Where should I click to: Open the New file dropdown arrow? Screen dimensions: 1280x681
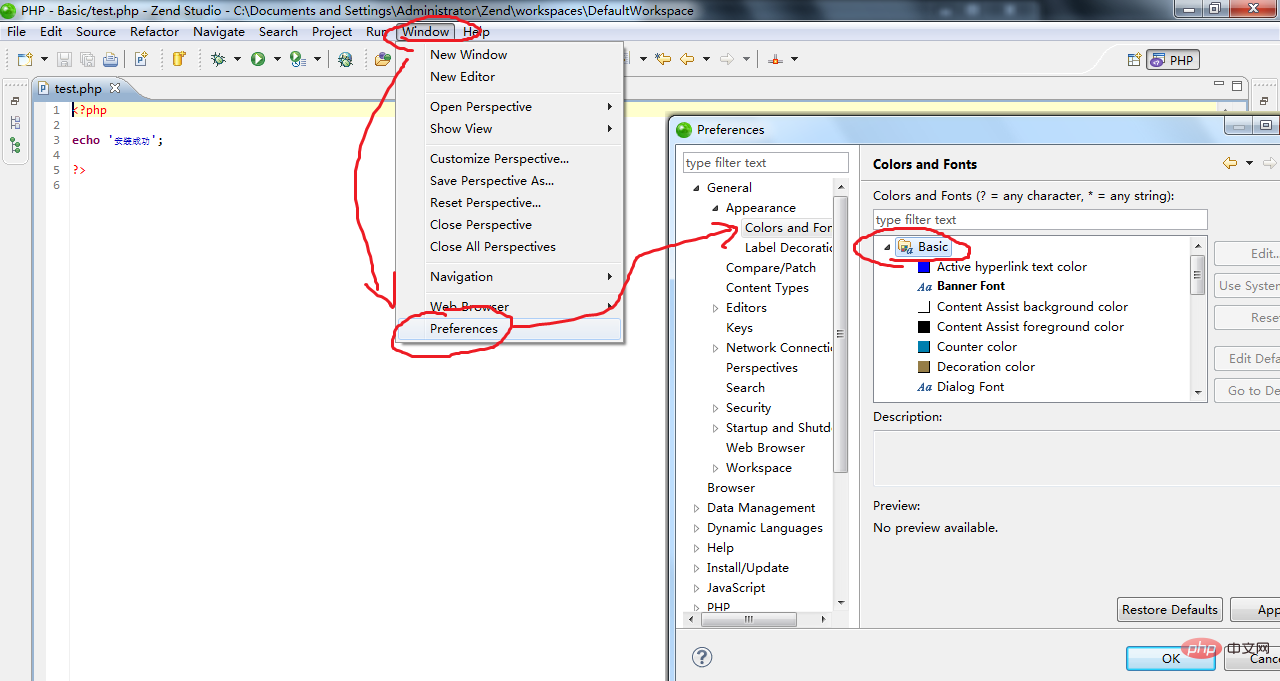43,59
